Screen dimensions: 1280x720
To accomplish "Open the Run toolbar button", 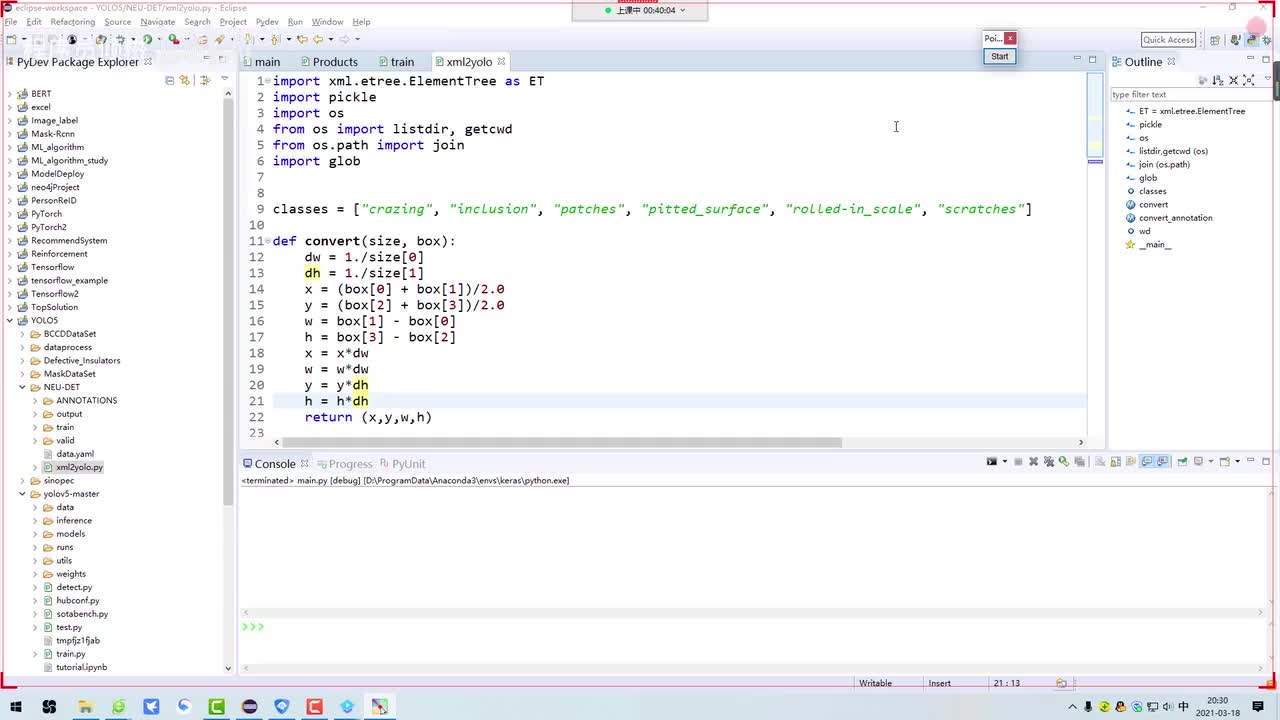I will 147,40.
